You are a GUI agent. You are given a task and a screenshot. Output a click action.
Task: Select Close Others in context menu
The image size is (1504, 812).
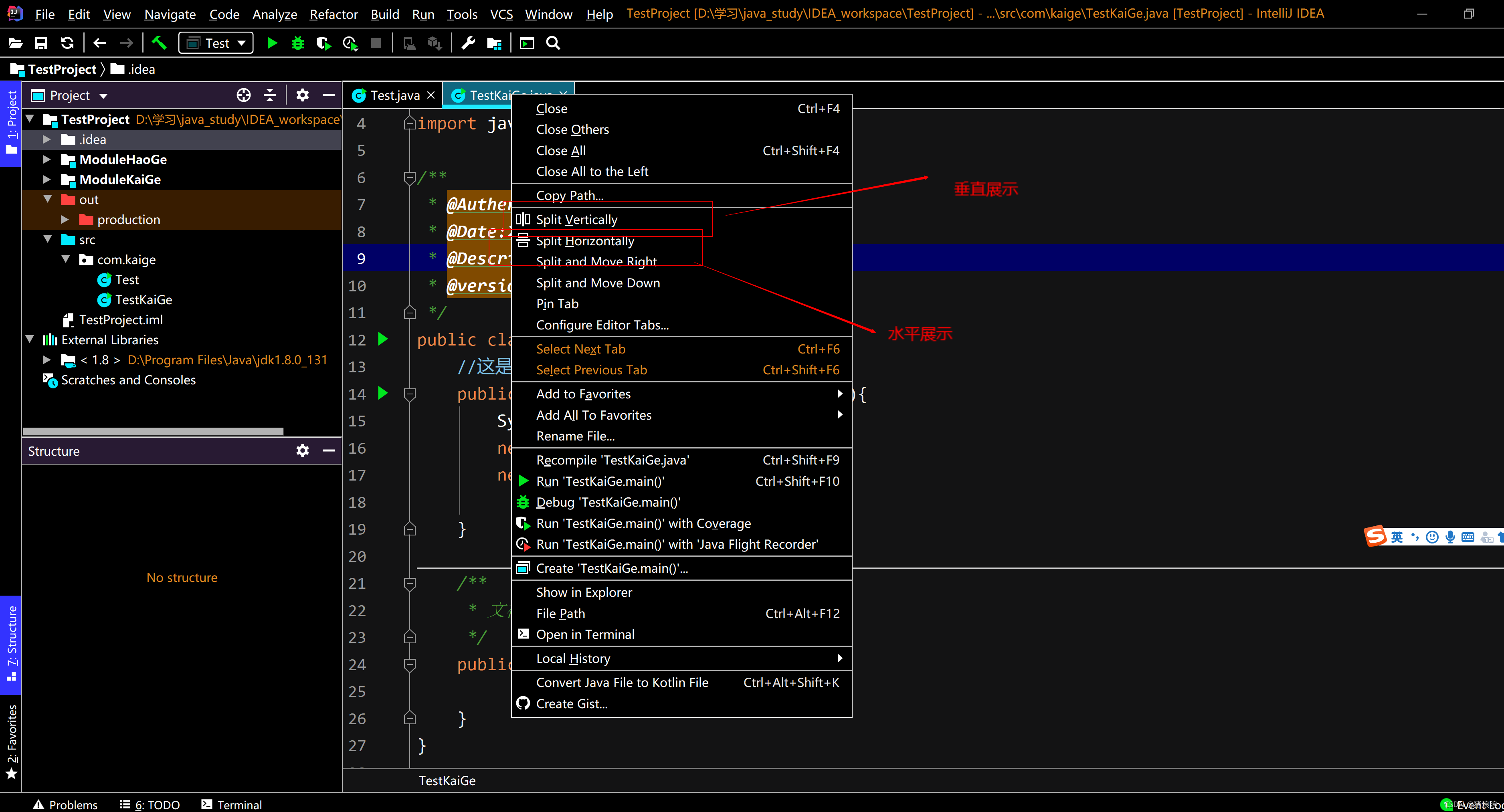click(681, 129)
